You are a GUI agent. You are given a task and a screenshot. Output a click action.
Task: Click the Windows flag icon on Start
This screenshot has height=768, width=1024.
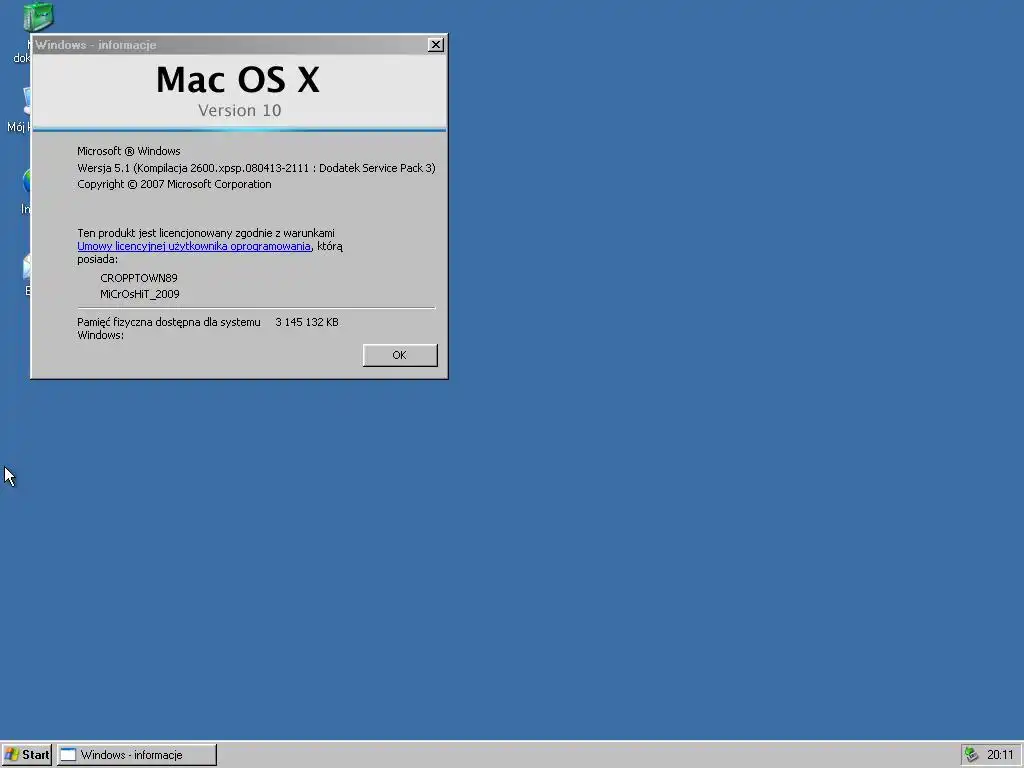click(12, 755)
